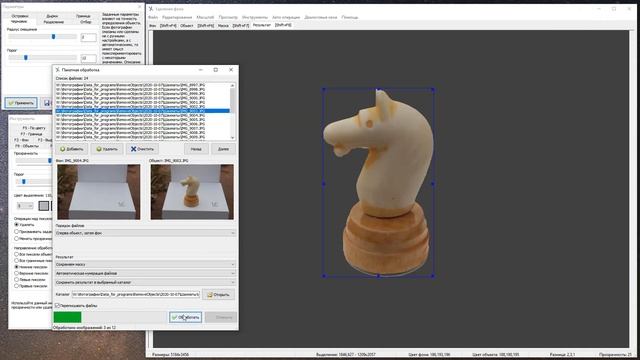Screen dimensions: 640x360
Task: Click the checkmark icon on the Применить button
Action: tap(11, 103)
